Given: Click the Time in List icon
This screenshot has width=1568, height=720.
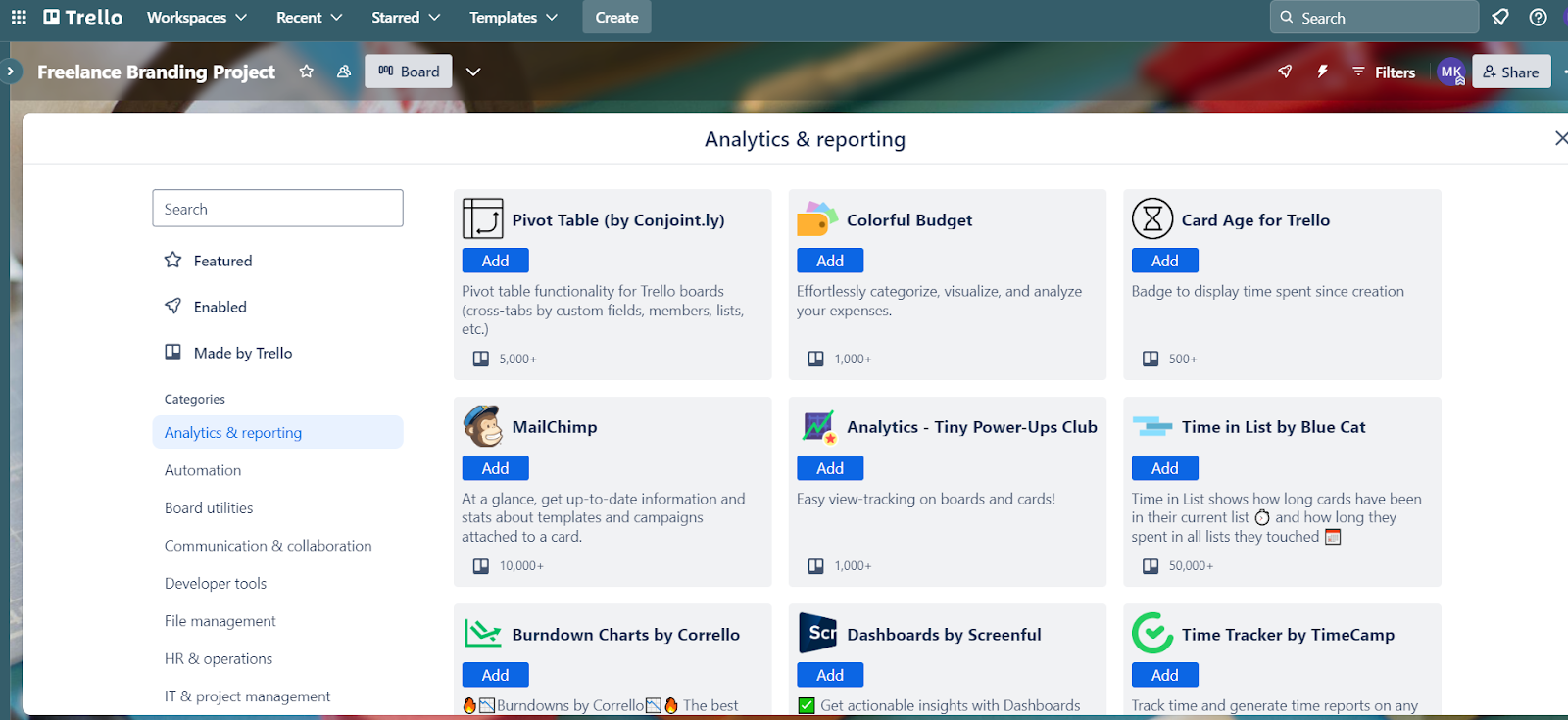Looking at the screenshot, I should pyautogui.click(x=1152, y=426).
